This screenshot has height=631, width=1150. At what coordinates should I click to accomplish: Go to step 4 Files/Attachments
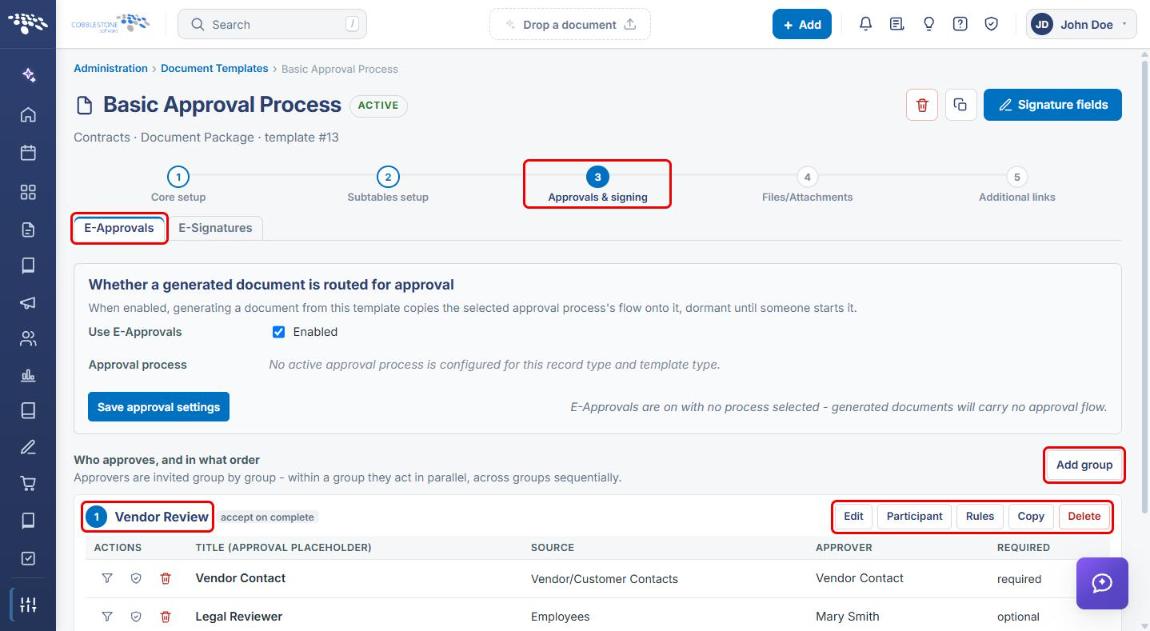[x=807, y=184]
